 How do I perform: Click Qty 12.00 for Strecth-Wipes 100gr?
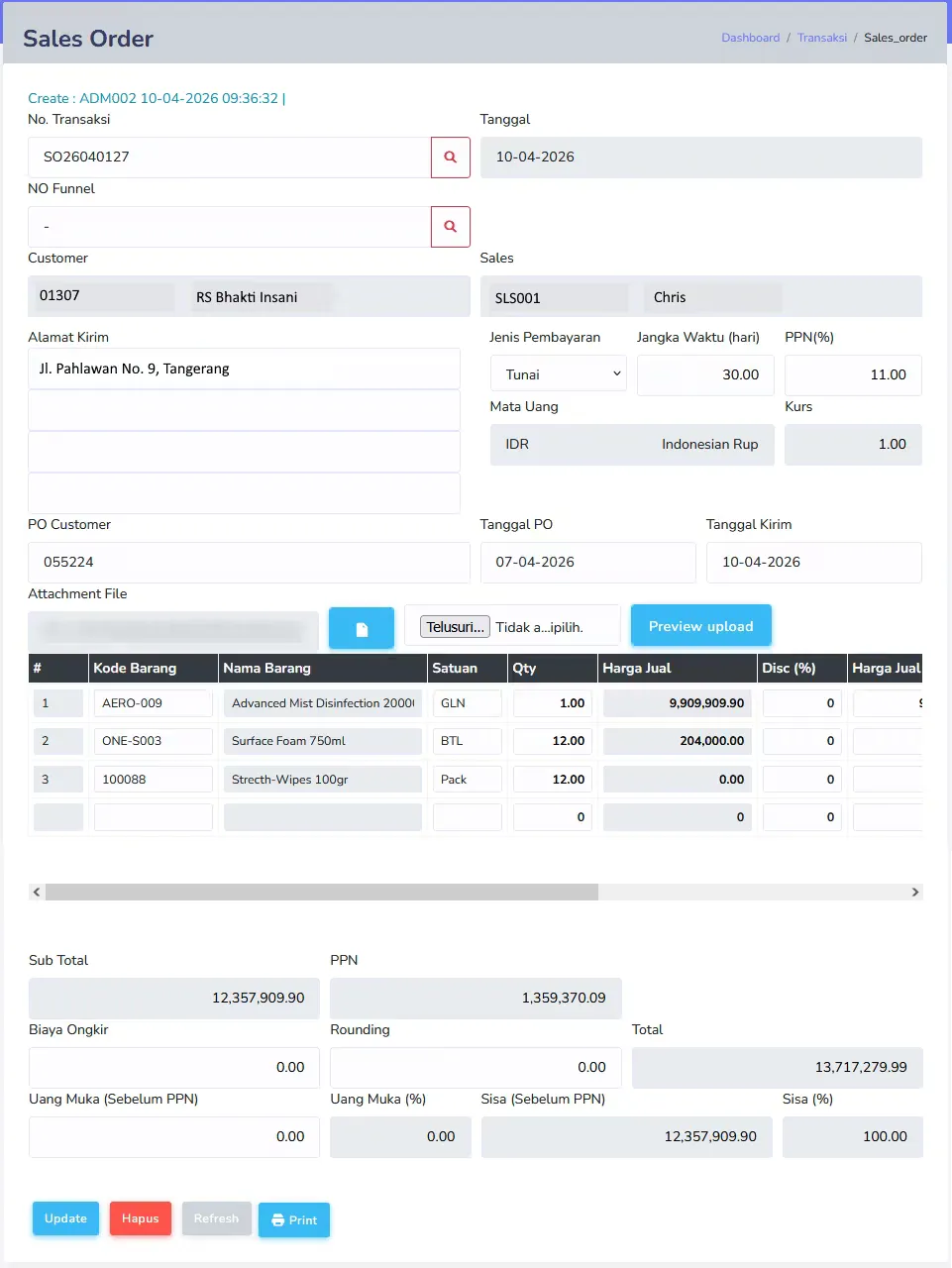point(553,780)
